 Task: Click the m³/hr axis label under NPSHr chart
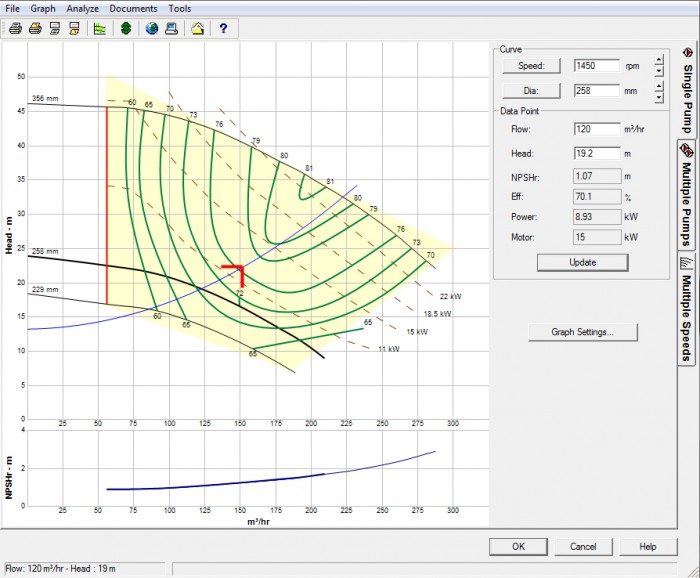point(258,521)
